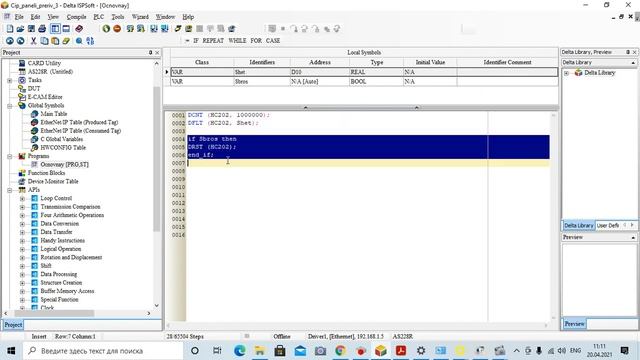
Task: Open Windows Start menu
Action: coord(11,351)
